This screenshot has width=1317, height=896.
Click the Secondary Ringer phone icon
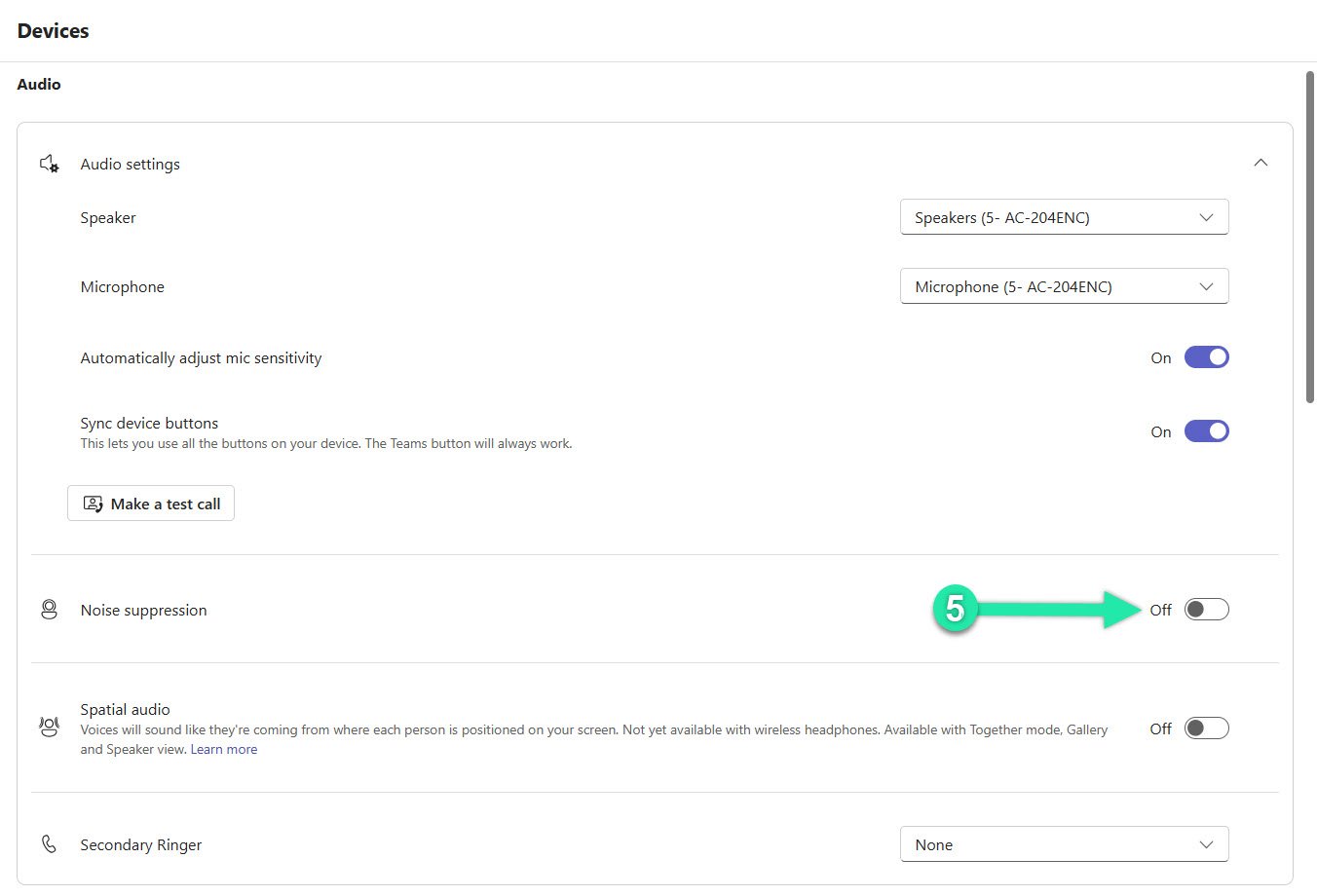[x=49, y=843]
